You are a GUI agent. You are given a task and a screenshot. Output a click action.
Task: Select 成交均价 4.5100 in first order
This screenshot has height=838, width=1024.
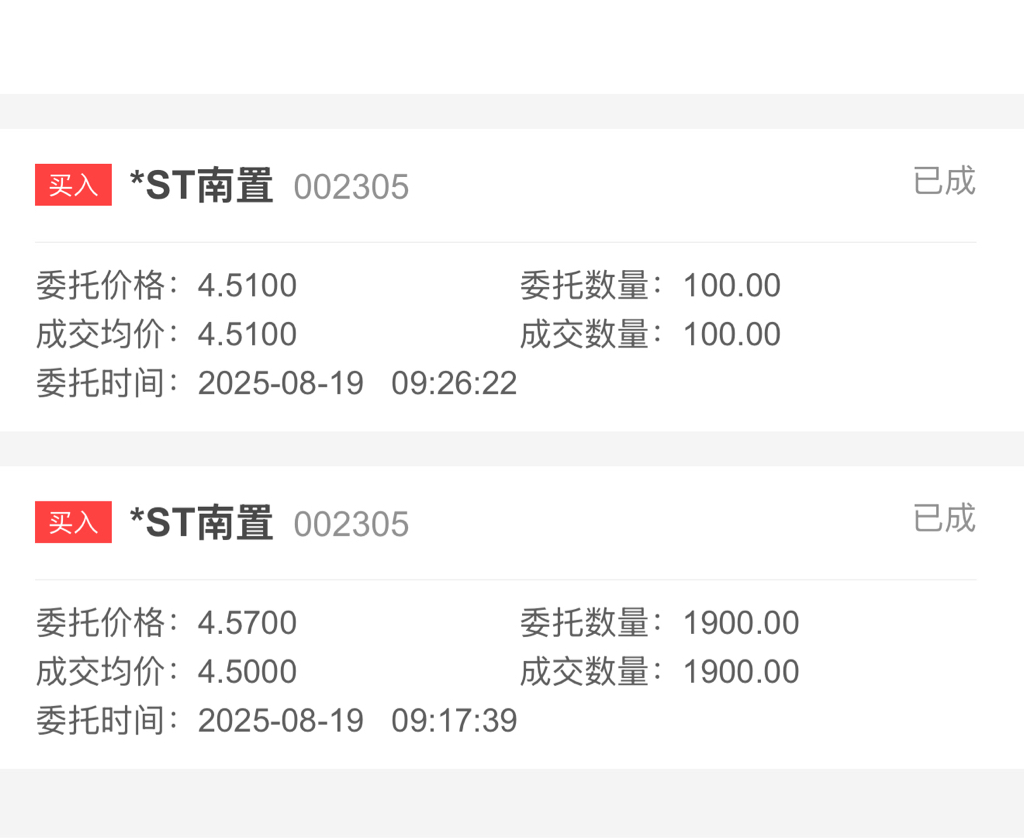coord(247,334)
